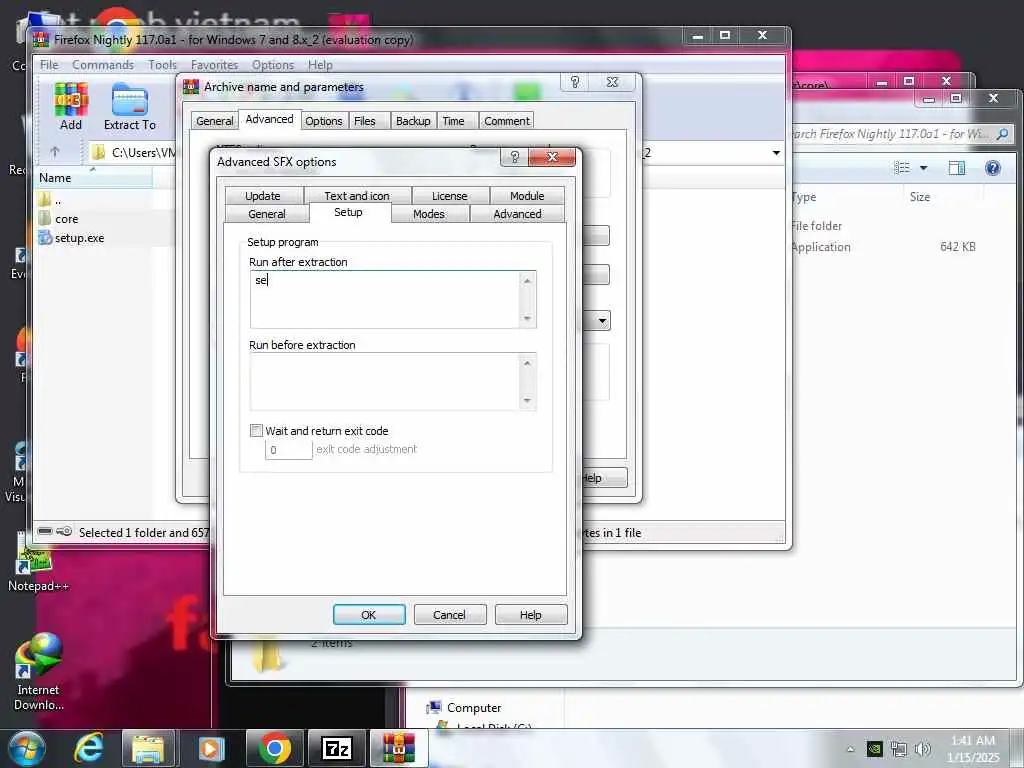Open the Explorer view options dropdown arrow
This screenshot has width=1024, height=768.
click(x=923, y=168)
